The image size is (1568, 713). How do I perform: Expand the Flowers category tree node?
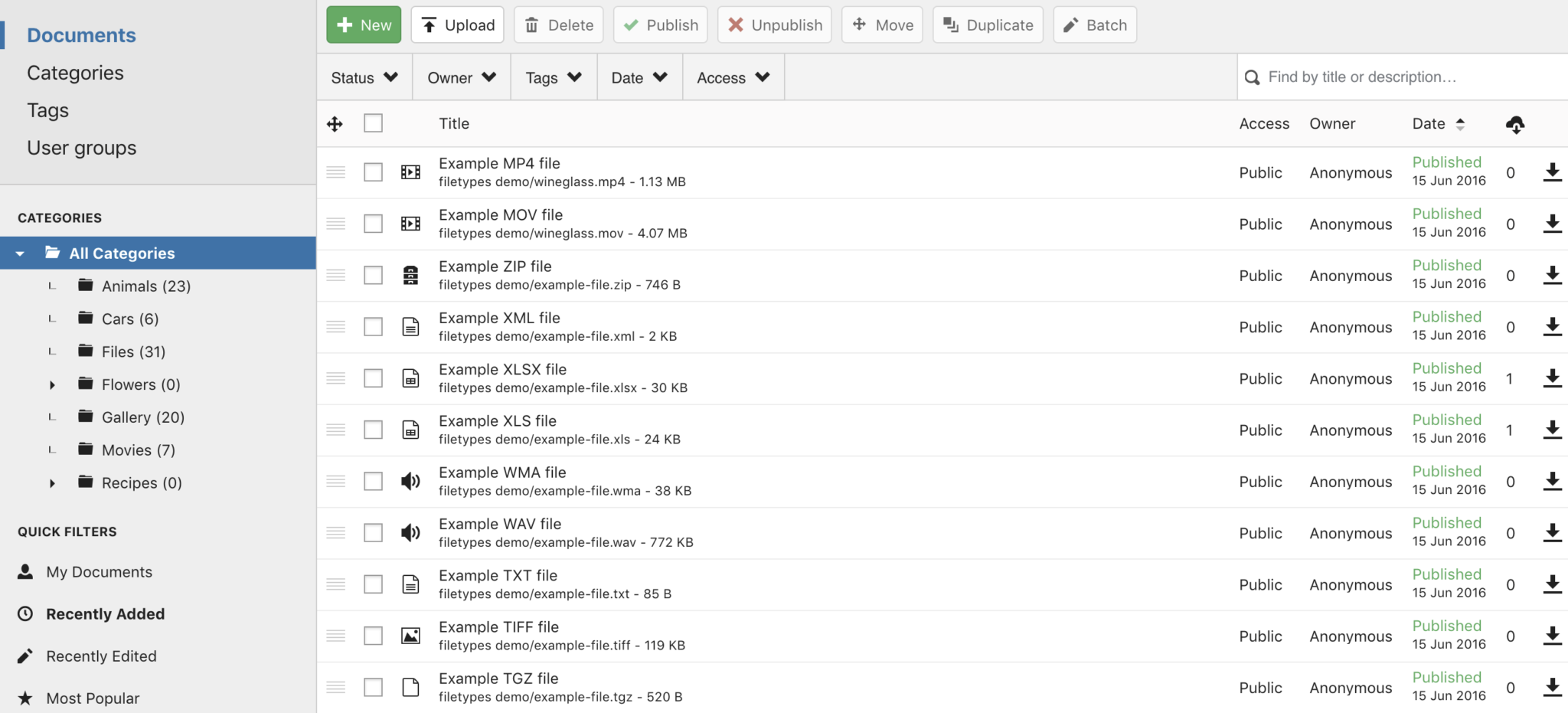[x=52, y=384]
